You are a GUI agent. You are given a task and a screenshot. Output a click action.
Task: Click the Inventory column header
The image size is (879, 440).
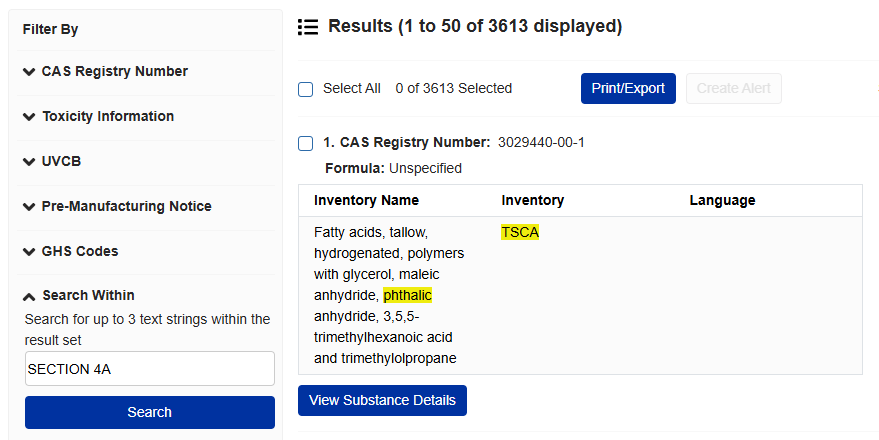click(x=533, y=201)
